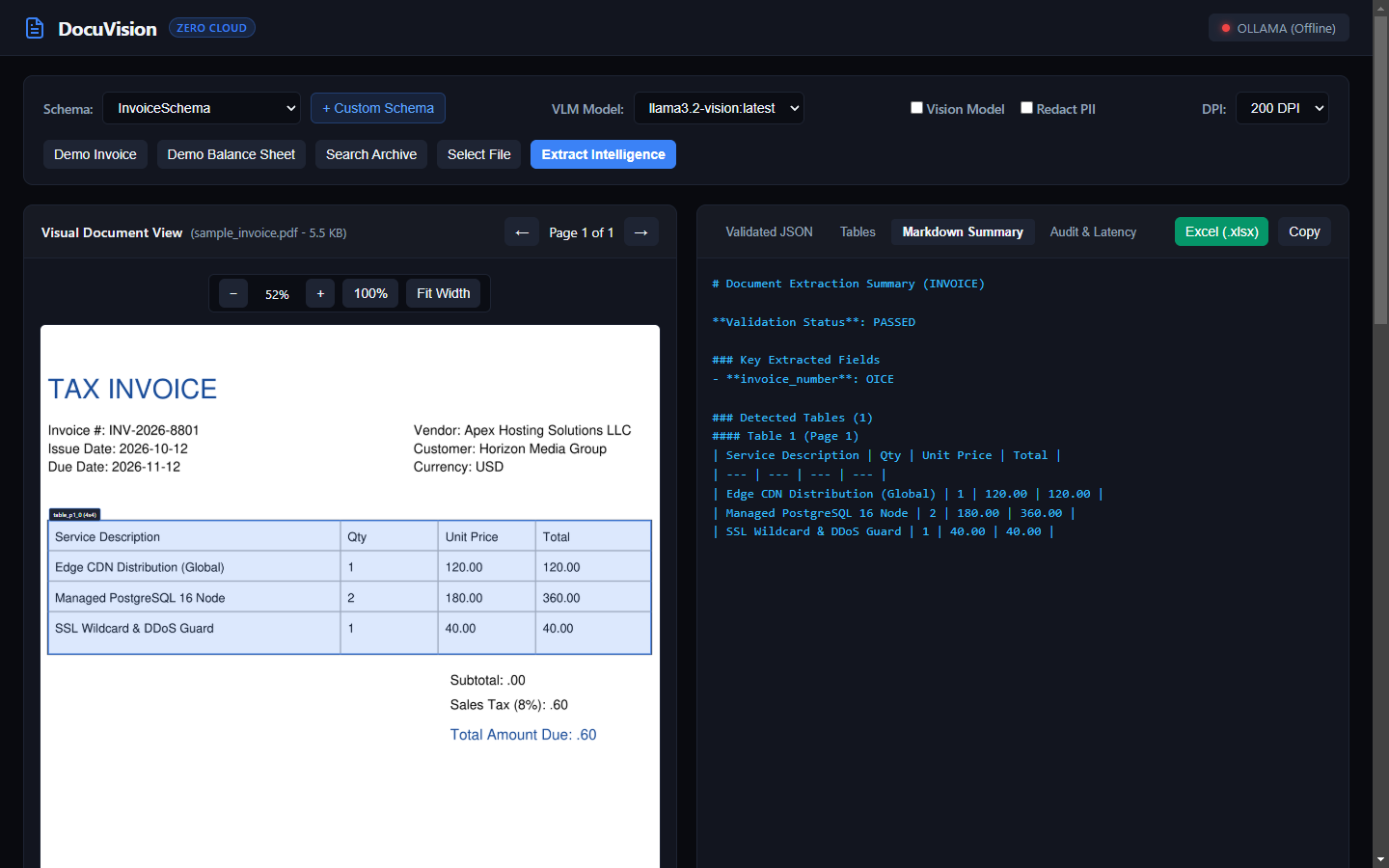Load the Demo Balance Sheet

click(x=231, y=154)
